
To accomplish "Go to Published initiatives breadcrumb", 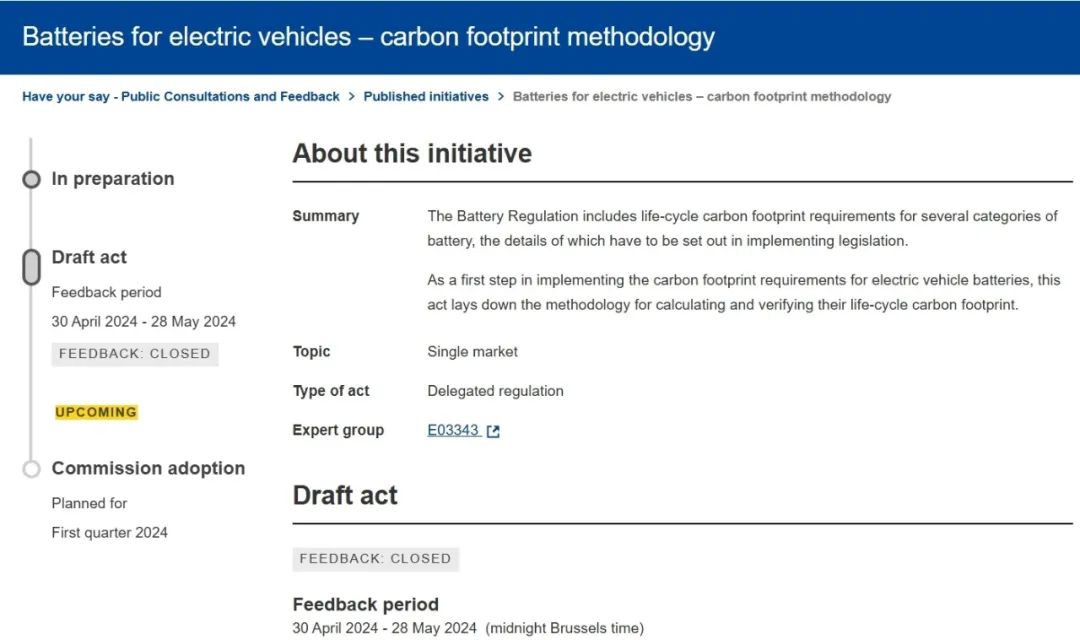I will tap(426, 97).
